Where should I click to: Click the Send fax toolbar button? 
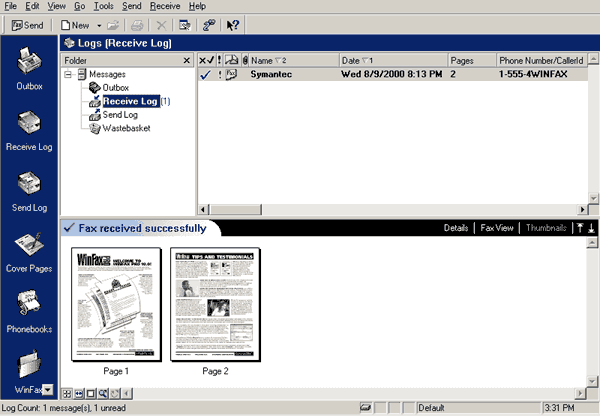[27, 25]
